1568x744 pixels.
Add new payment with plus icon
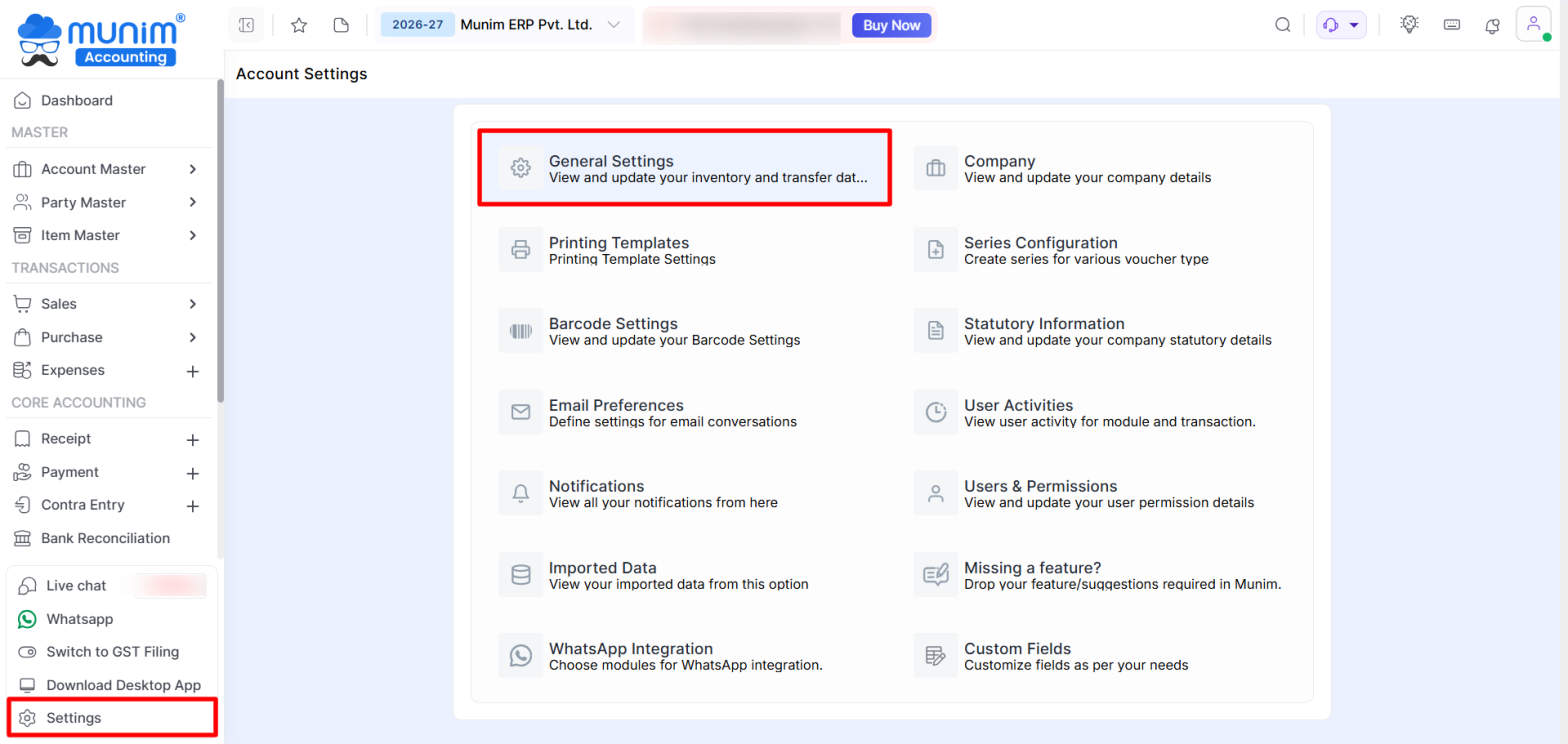[x=193, y=473]
